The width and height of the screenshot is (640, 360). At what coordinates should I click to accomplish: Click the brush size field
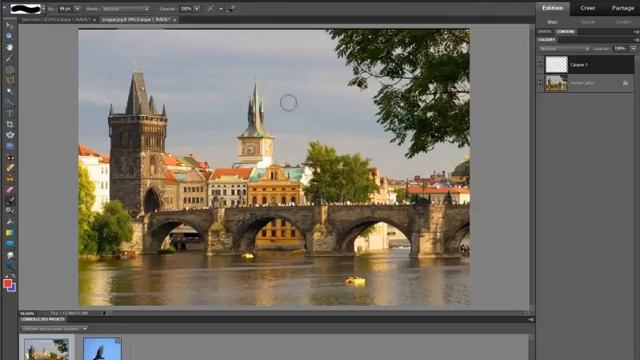point(65,9)
